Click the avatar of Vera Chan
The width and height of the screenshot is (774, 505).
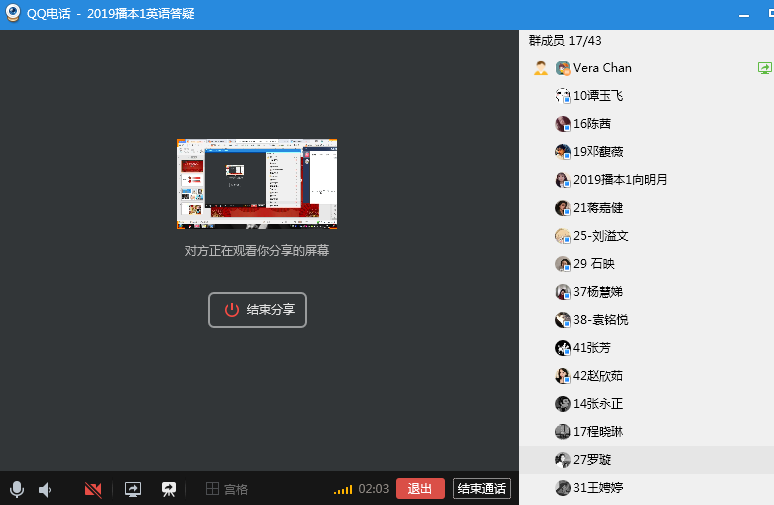click(563, 68)
